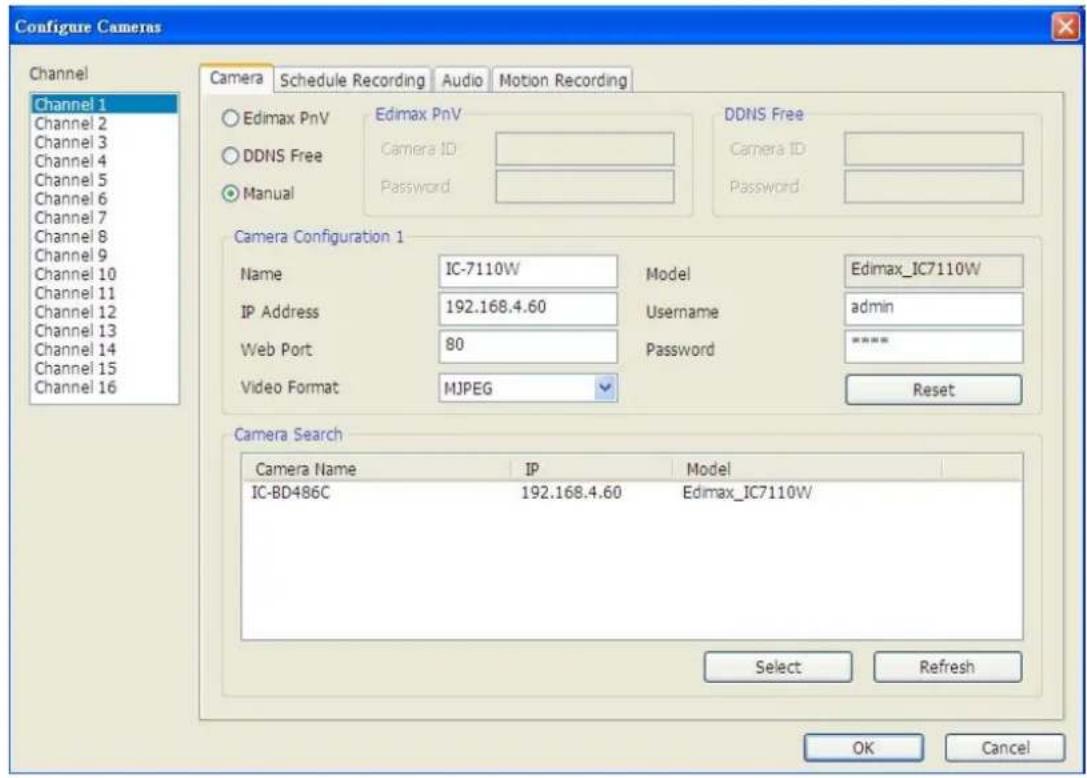This screenshot has width=1087, height=778.
Task: Select Channel 1 in the channel list
Action: pyautogui.click(x=105, y=104)
